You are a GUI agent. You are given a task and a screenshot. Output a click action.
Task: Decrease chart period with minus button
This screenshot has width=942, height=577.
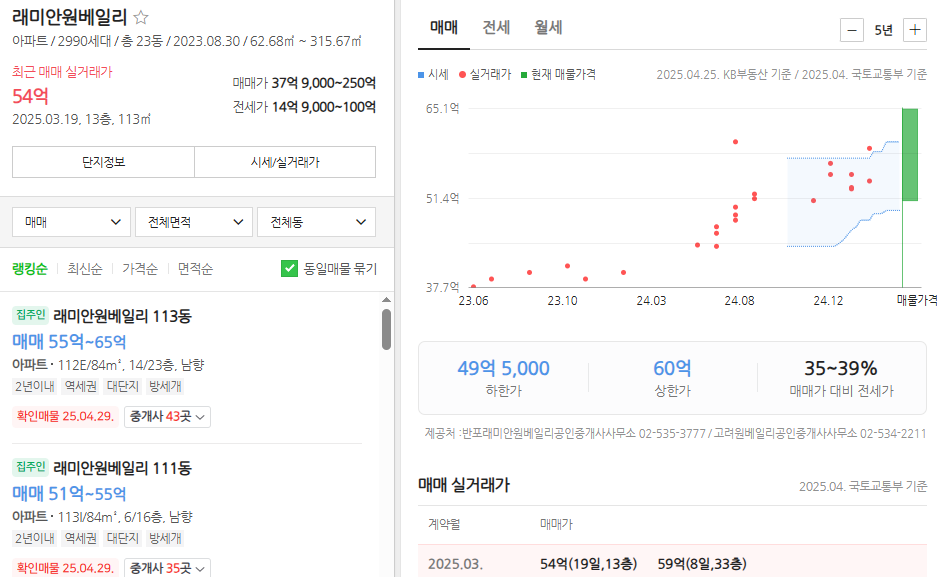pos(851,30)
